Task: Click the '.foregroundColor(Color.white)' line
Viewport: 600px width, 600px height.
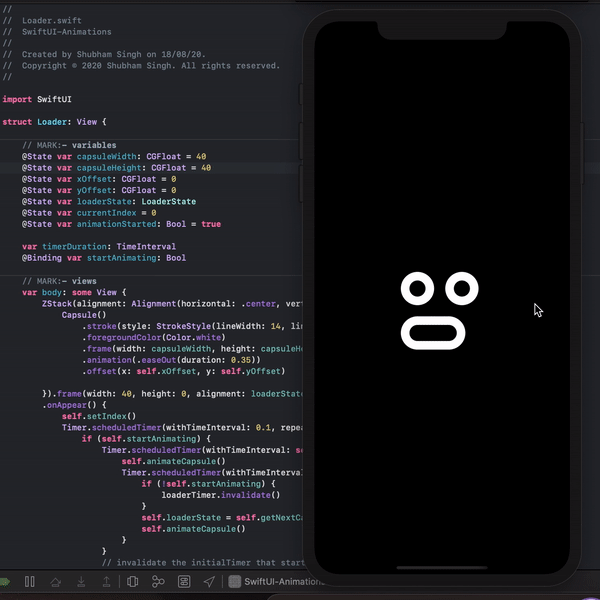Action: [154, 338]
